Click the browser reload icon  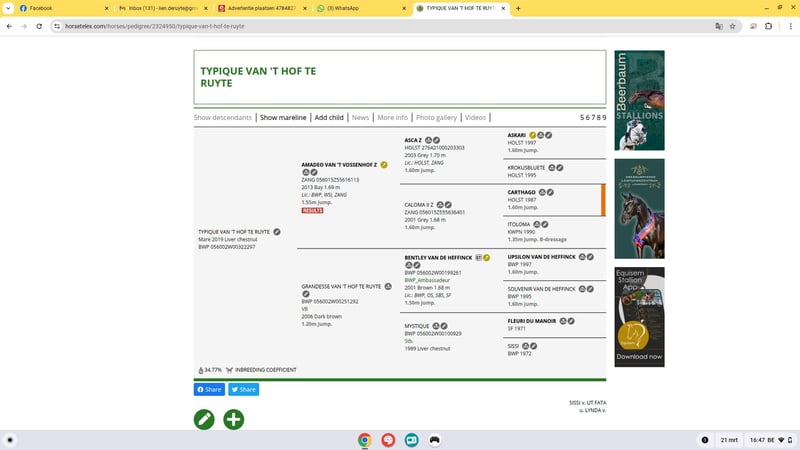point(38,26)
